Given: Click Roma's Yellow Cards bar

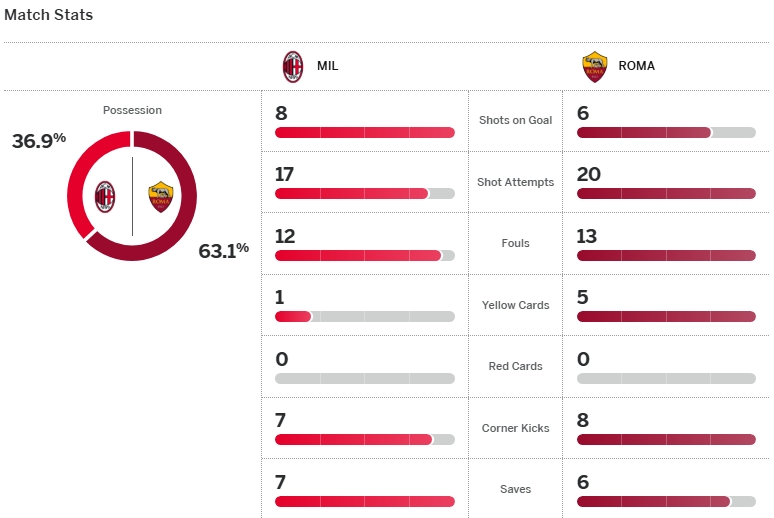Looking at the screenshot, I should pos(666,317).
